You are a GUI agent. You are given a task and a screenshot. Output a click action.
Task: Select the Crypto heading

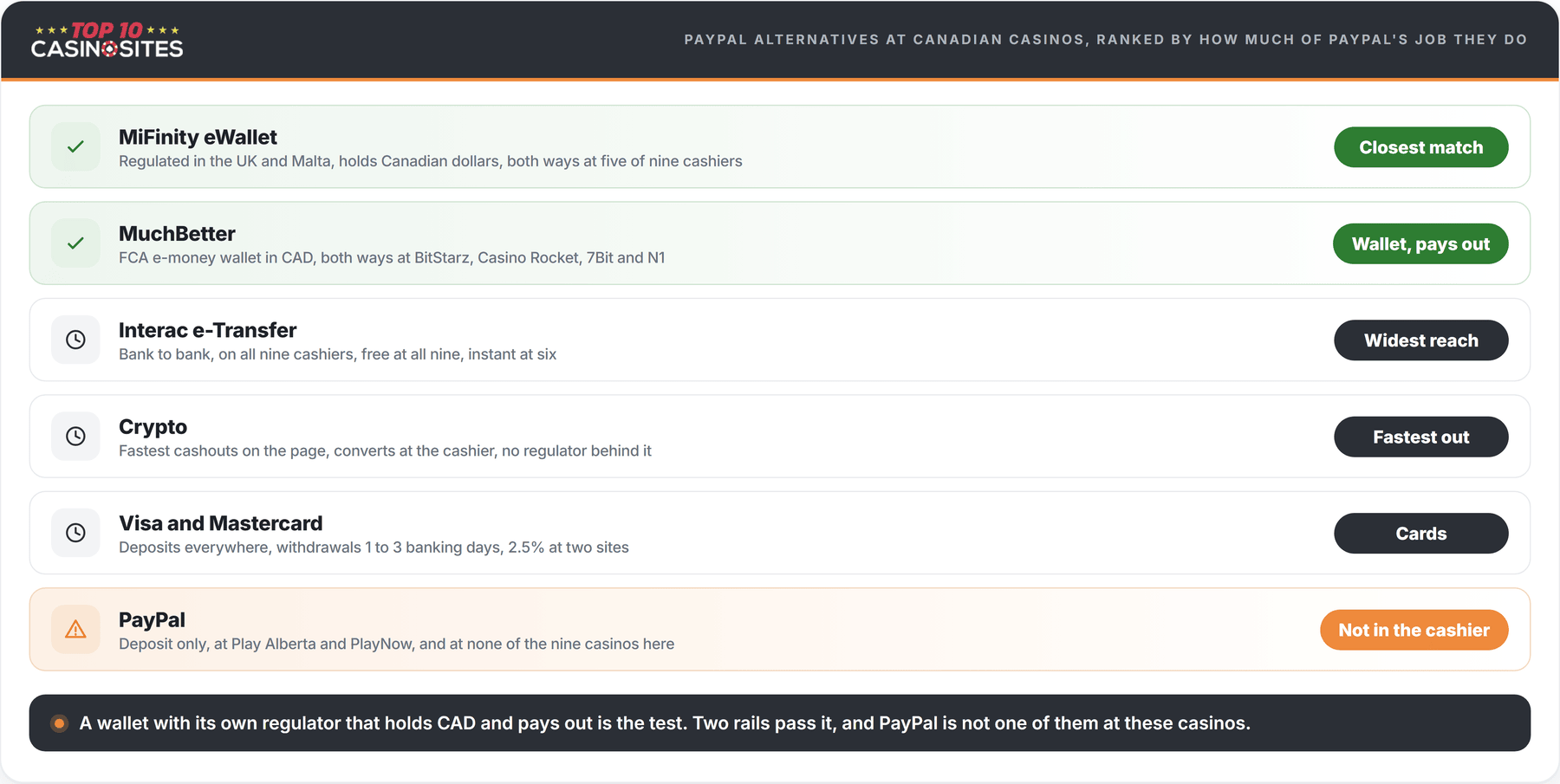(153, 427)
